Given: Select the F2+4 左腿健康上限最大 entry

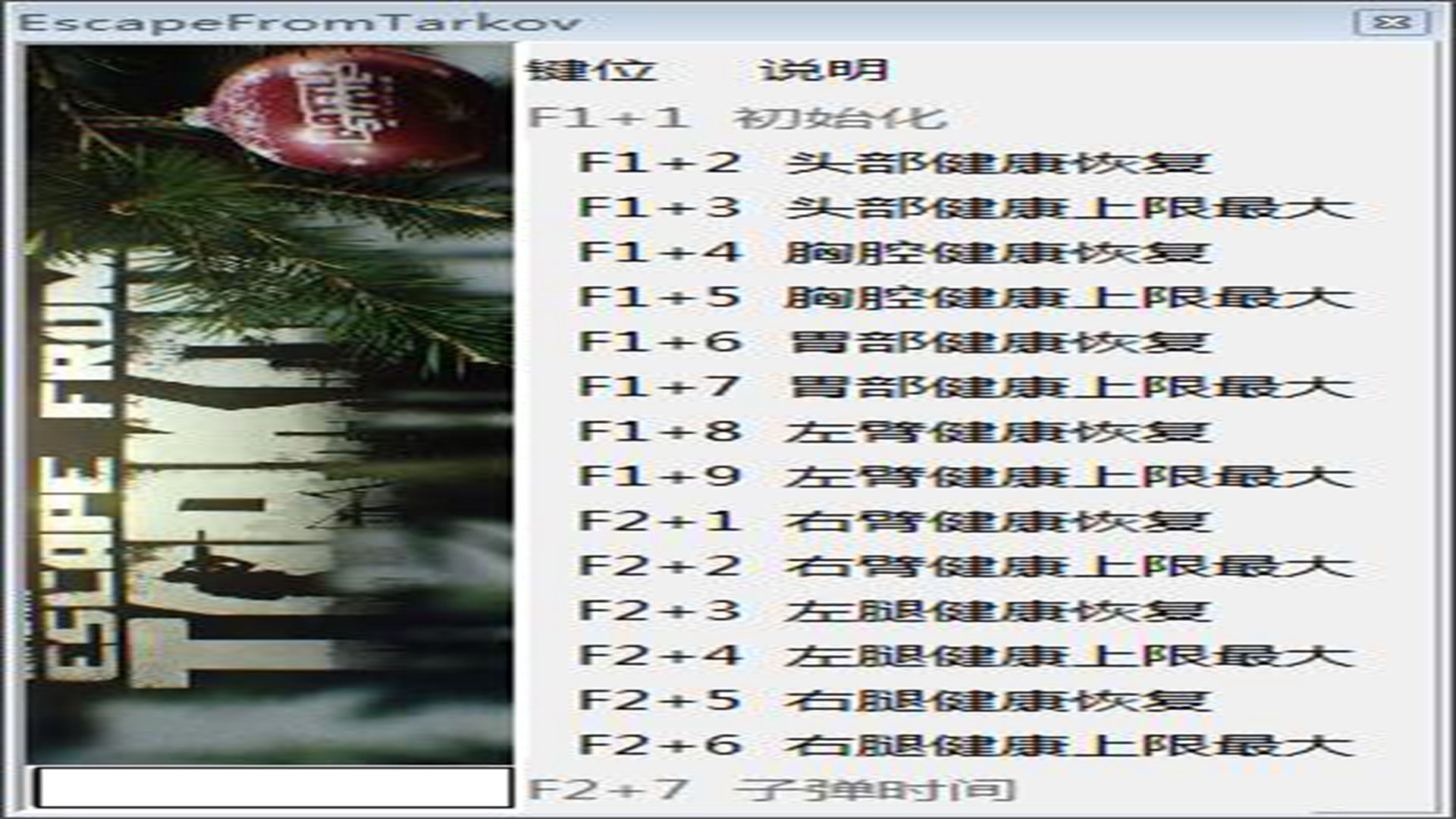Looking at the screenshot, I should click(x=966, y=655).
